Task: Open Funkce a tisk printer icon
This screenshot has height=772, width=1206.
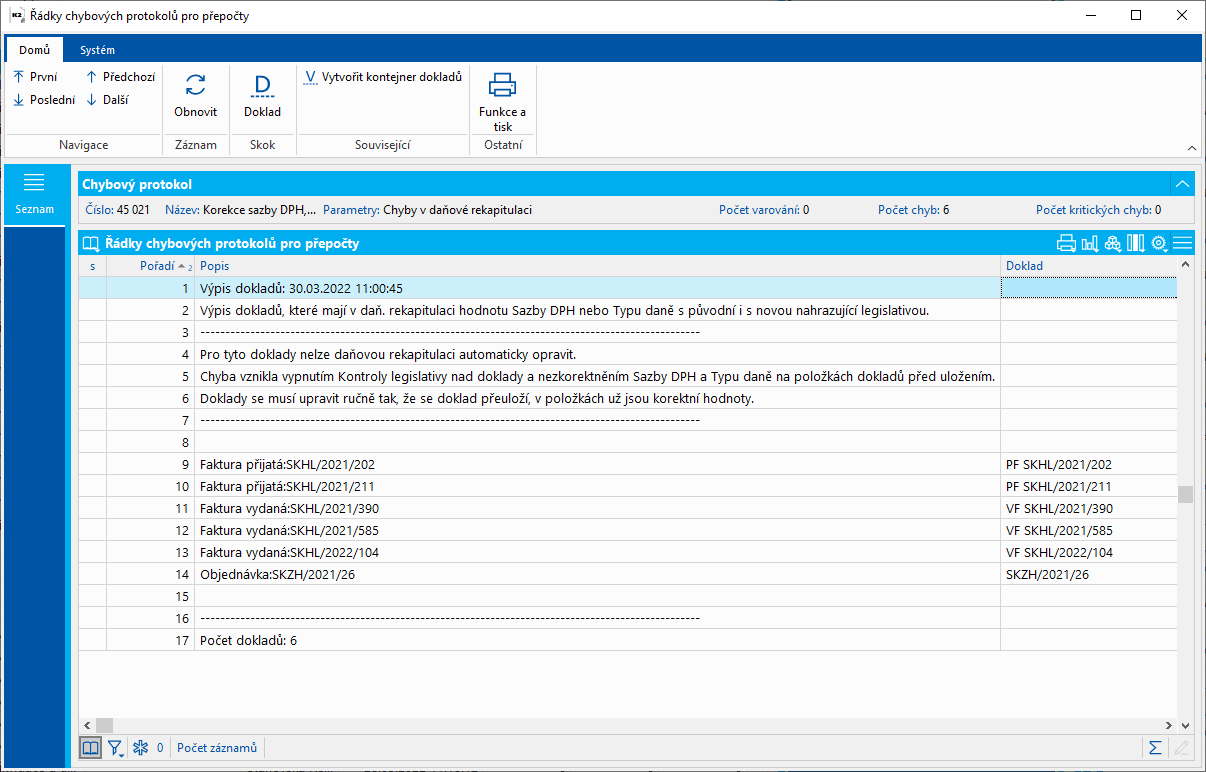Action: click(502, 86)
